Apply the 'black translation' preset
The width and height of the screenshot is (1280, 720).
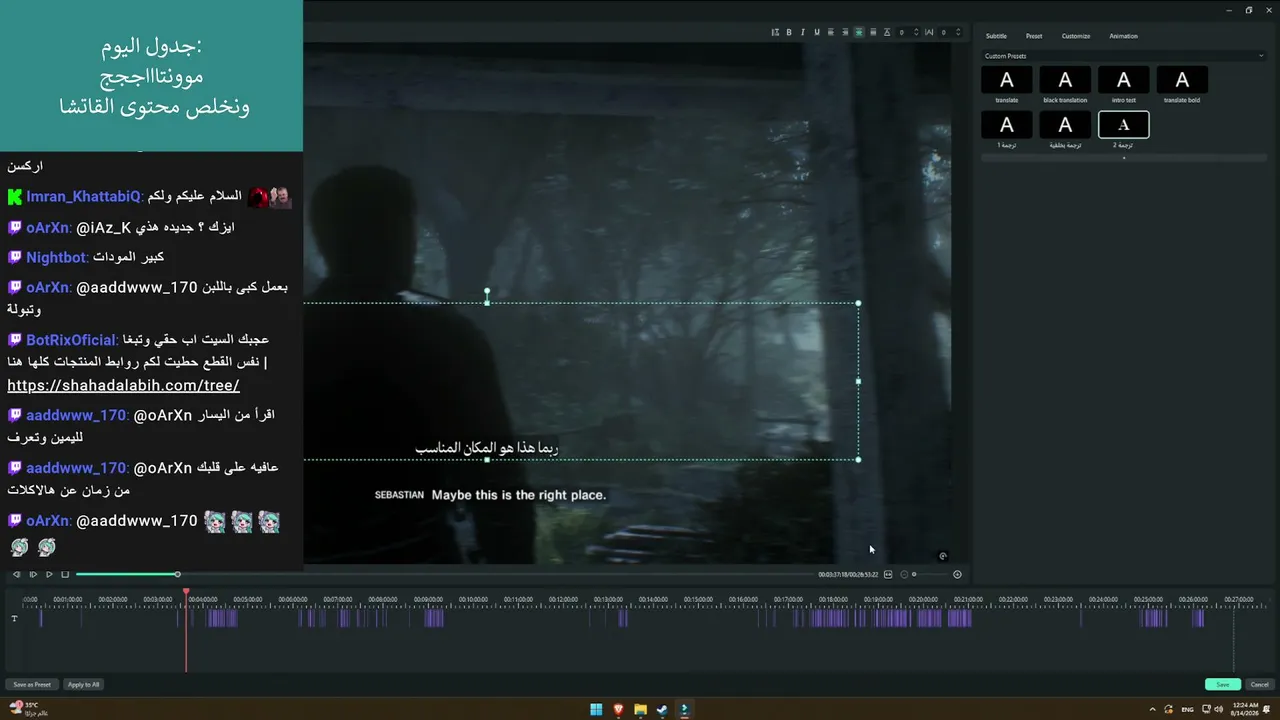click(x=1065, y=81)
